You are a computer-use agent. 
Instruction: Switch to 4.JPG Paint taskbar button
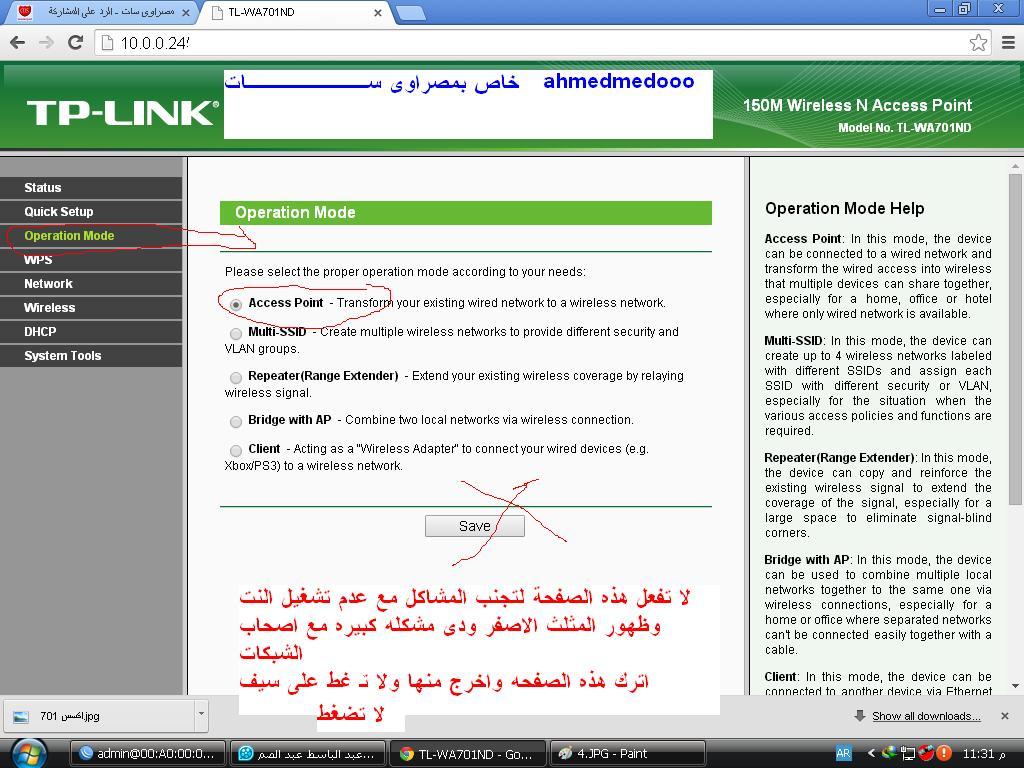point(628,754)
